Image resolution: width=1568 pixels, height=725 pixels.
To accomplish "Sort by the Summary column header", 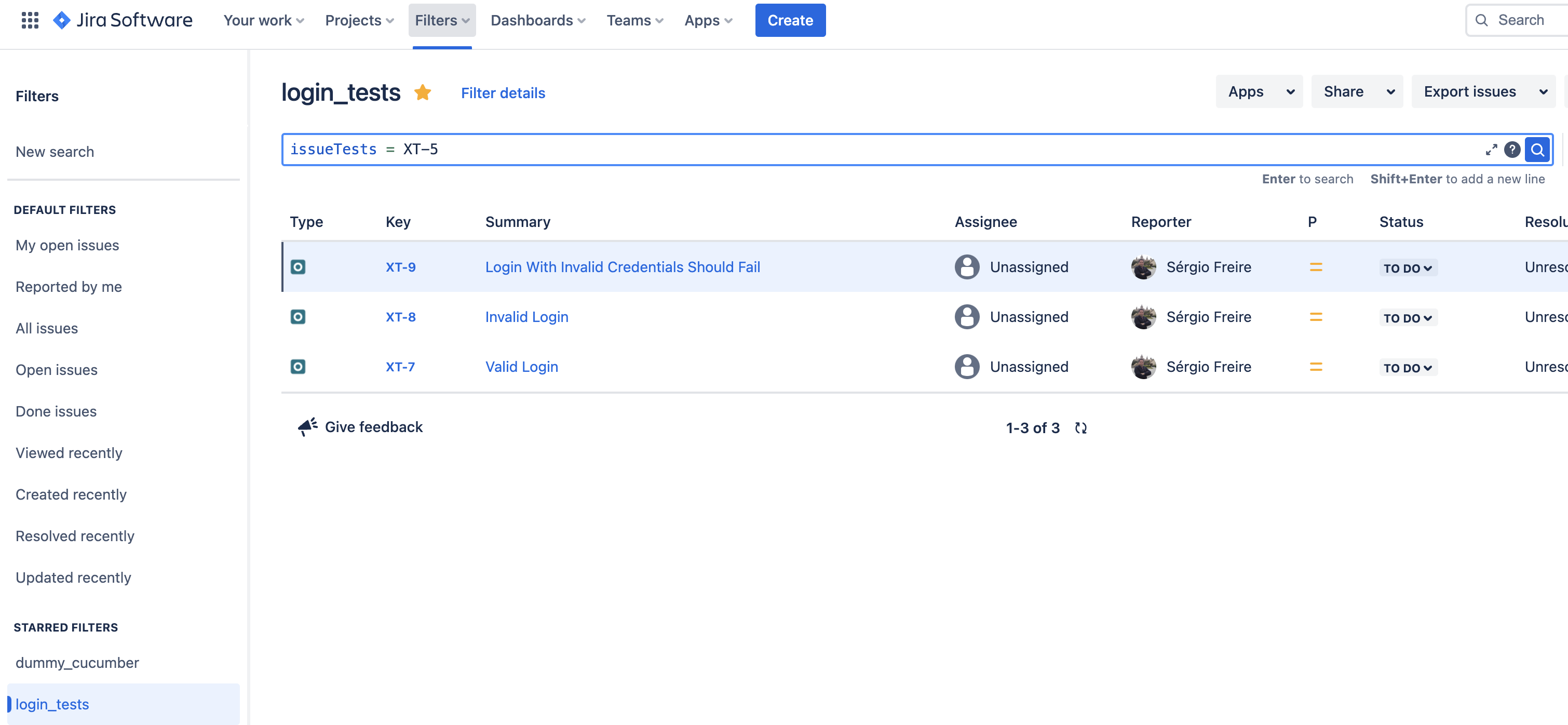I will [518, 222].
